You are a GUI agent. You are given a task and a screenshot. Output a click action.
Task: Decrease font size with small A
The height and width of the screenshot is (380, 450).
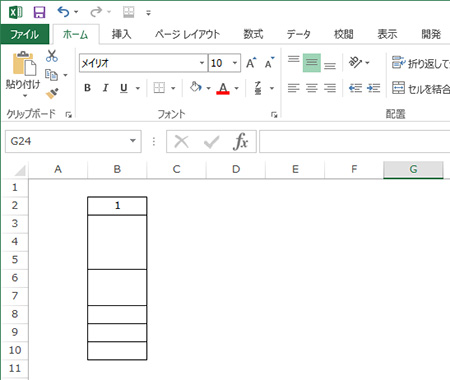tap(269, 62)
